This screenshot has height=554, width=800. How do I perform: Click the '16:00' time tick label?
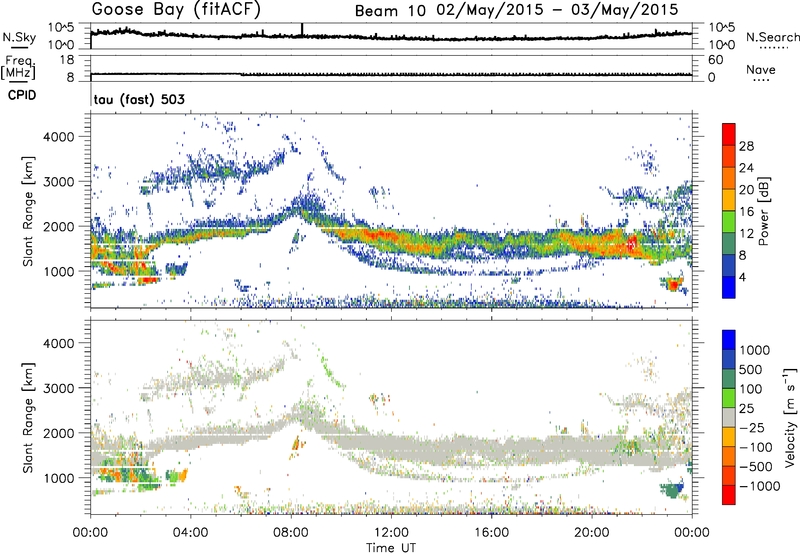[x=491, y=533]
